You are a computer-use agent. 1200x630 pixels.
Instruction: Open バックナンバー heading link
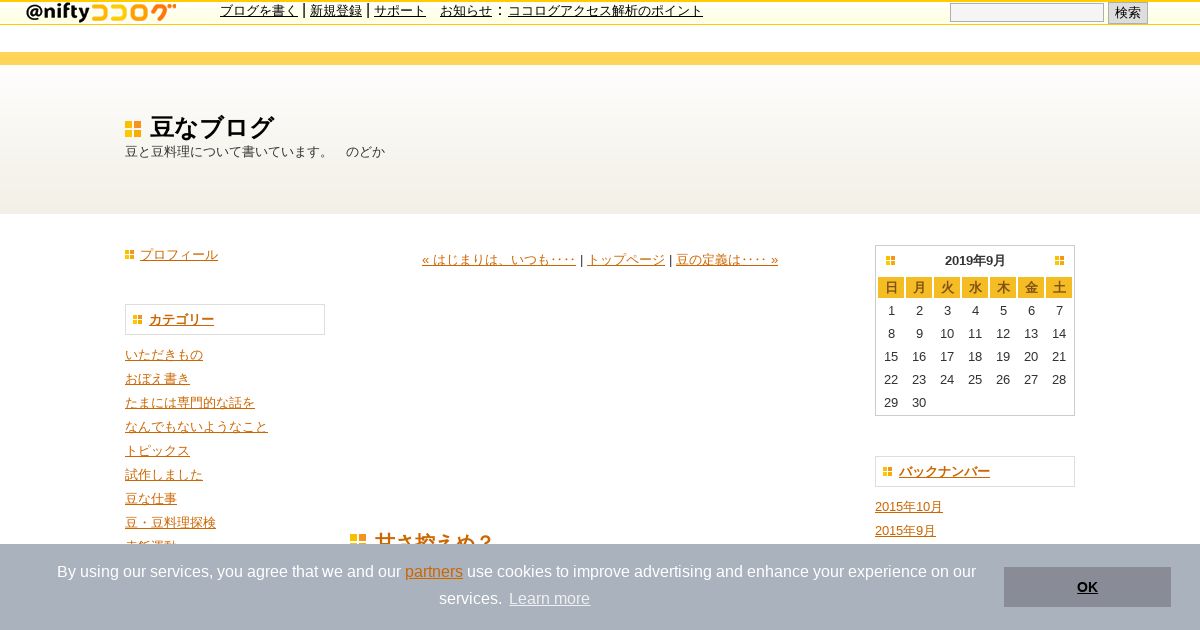tap(944, 472)
